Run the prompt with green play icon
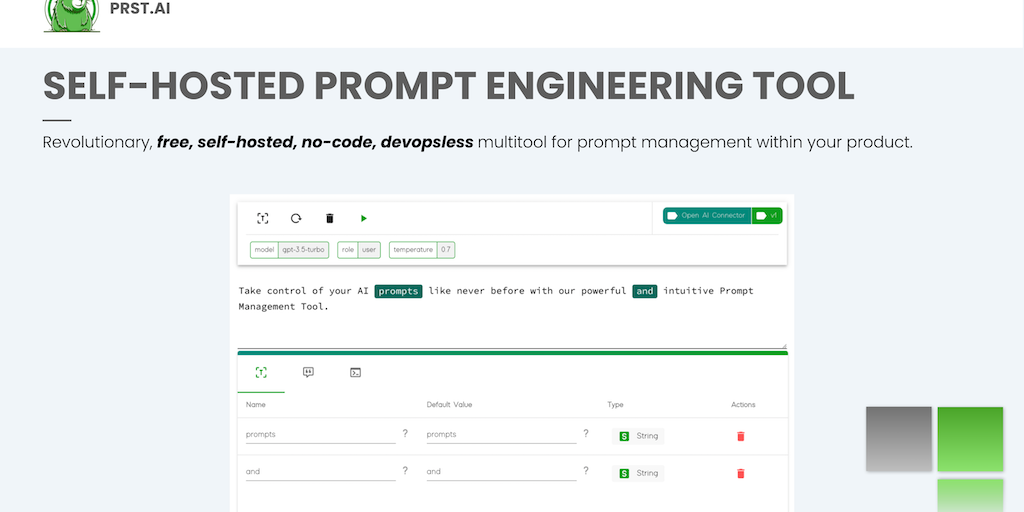The width and height of the screenshot is (1024, 512). [364, 218]
